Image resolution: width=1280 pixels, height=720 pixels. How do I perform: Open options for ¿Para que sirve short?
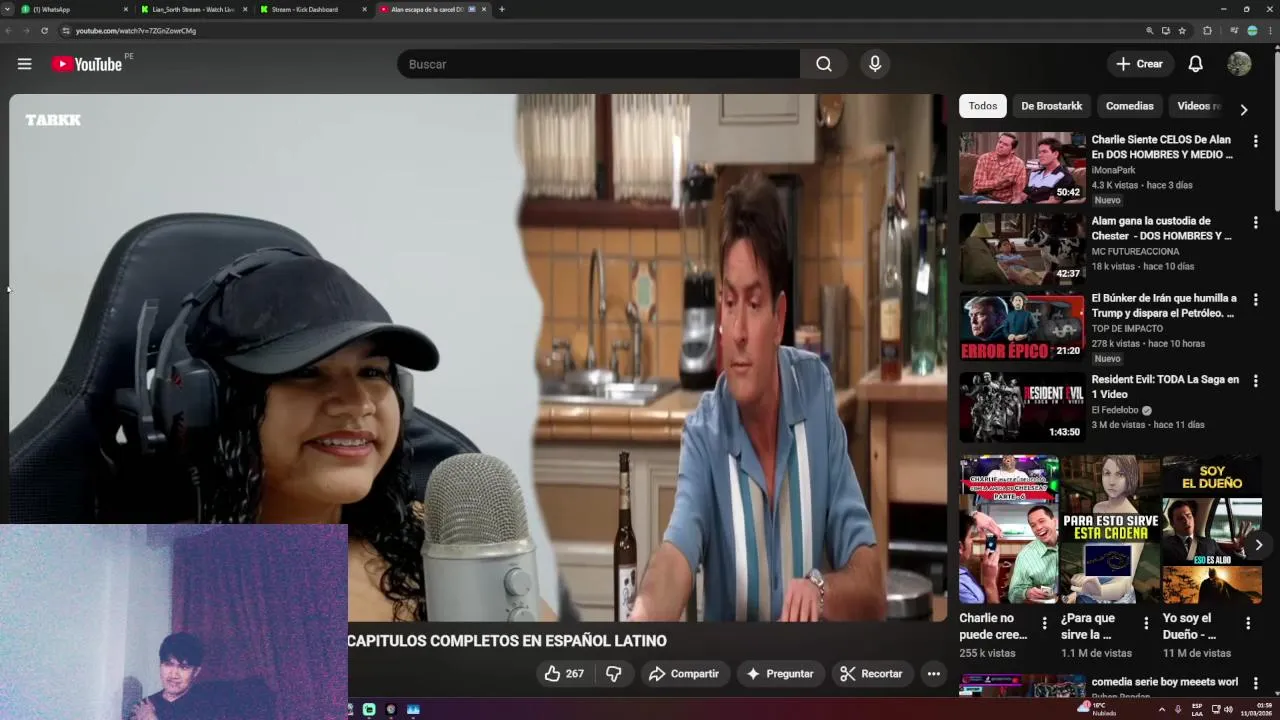point(1146,623)
